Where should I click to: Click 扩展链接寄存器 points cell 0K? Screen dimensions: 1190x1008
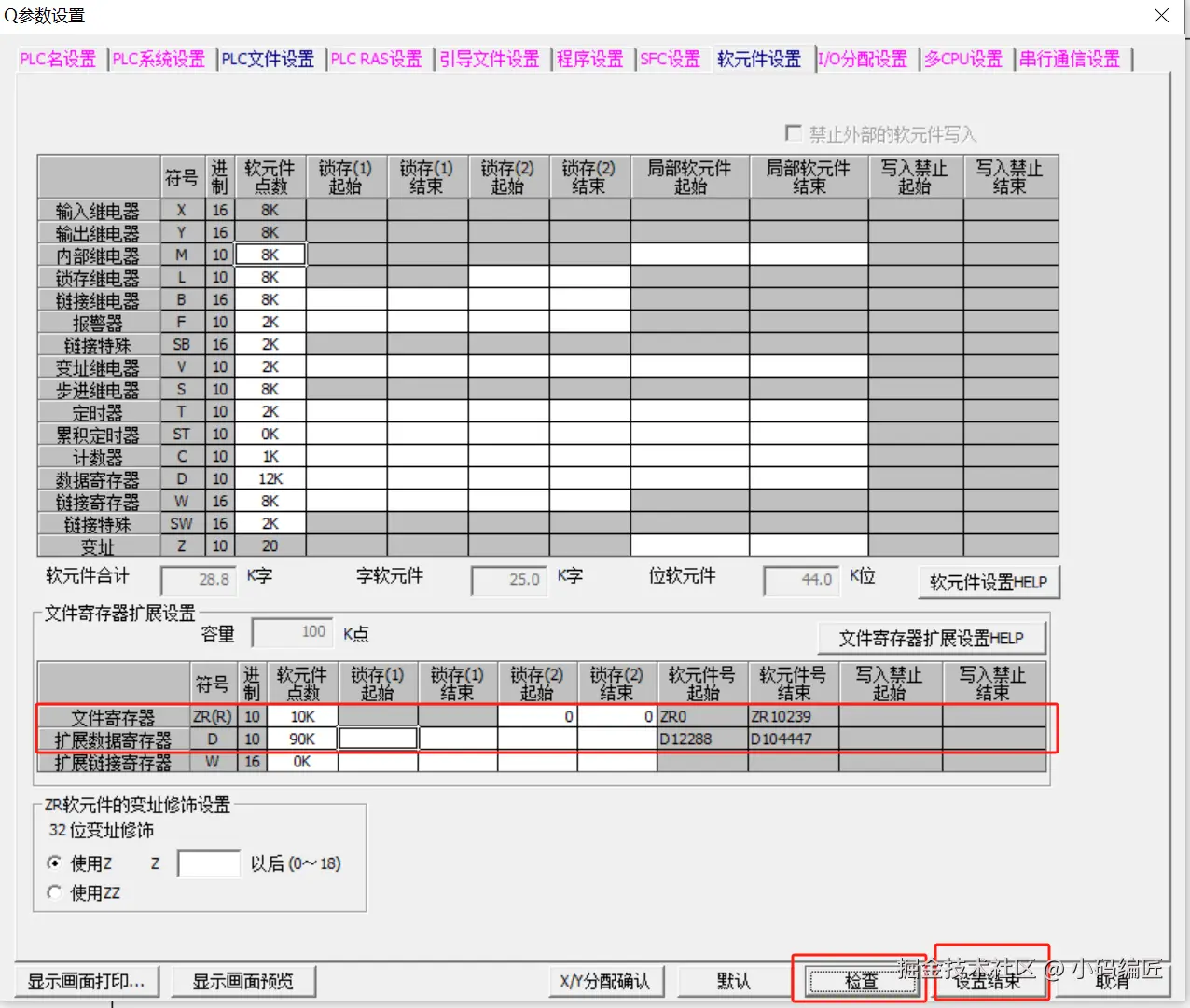(x=302, y=761)
